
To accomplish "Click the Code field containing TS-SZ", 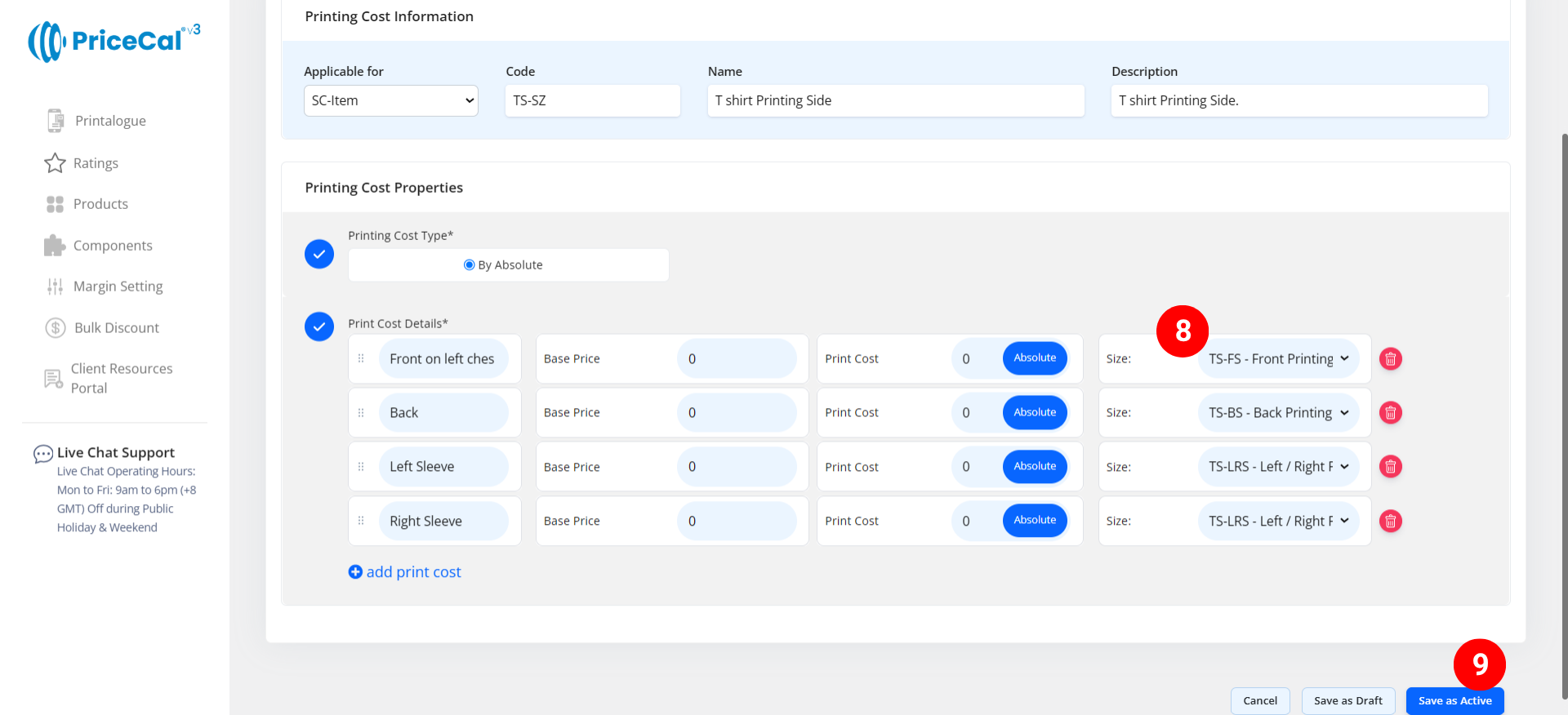I will pyautogui.click(x=592, y=101).
